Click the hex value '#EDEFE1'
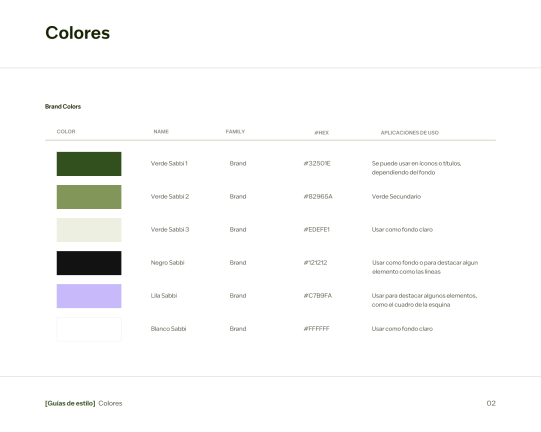 [317, 229]
